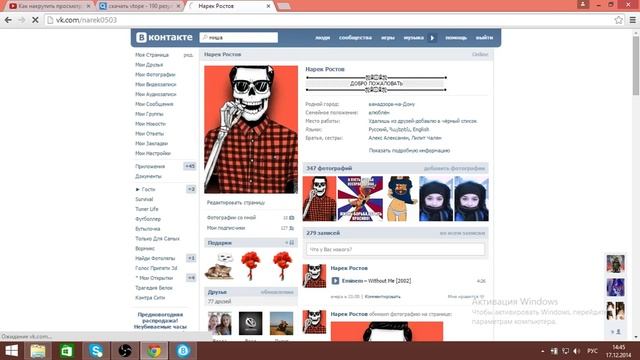Screen dimensions: 640x360
Task: Click the browser Forward arrow
Action: point(22,20)
